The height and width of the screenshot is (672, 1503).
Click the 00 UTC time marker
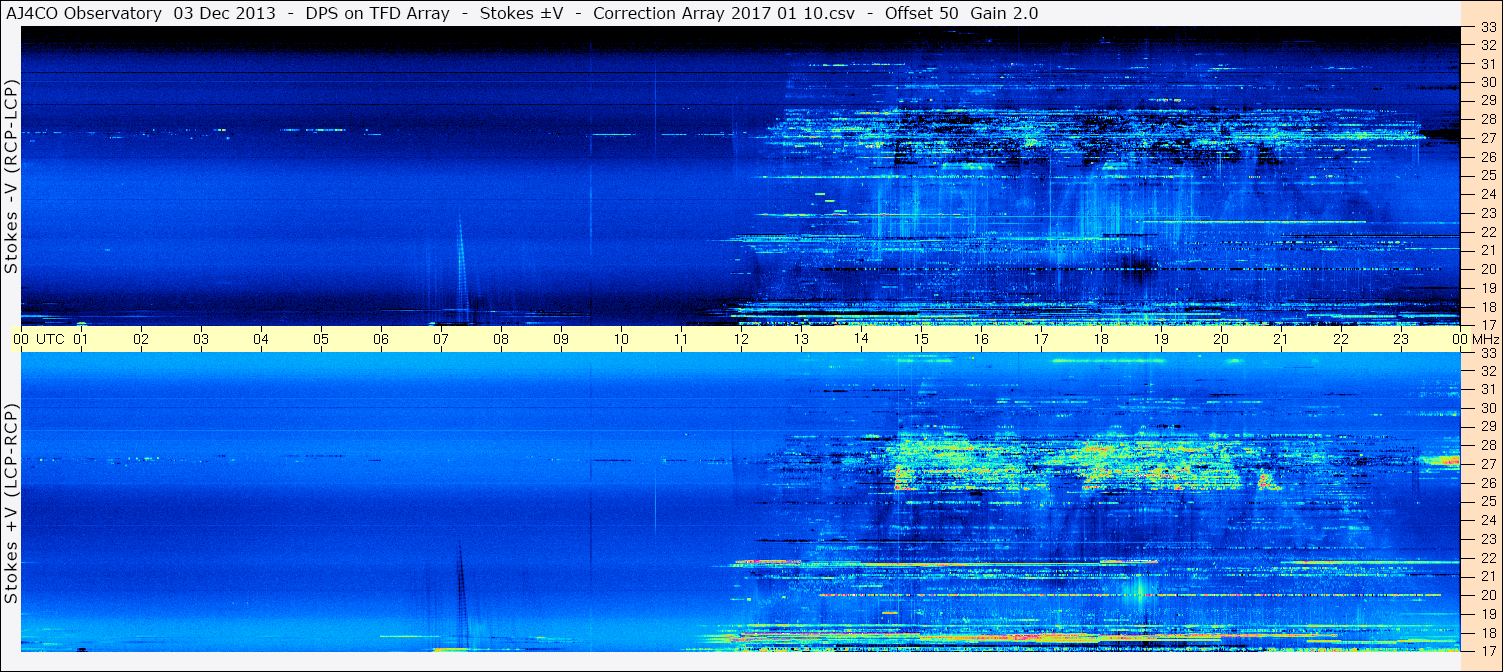39,339
